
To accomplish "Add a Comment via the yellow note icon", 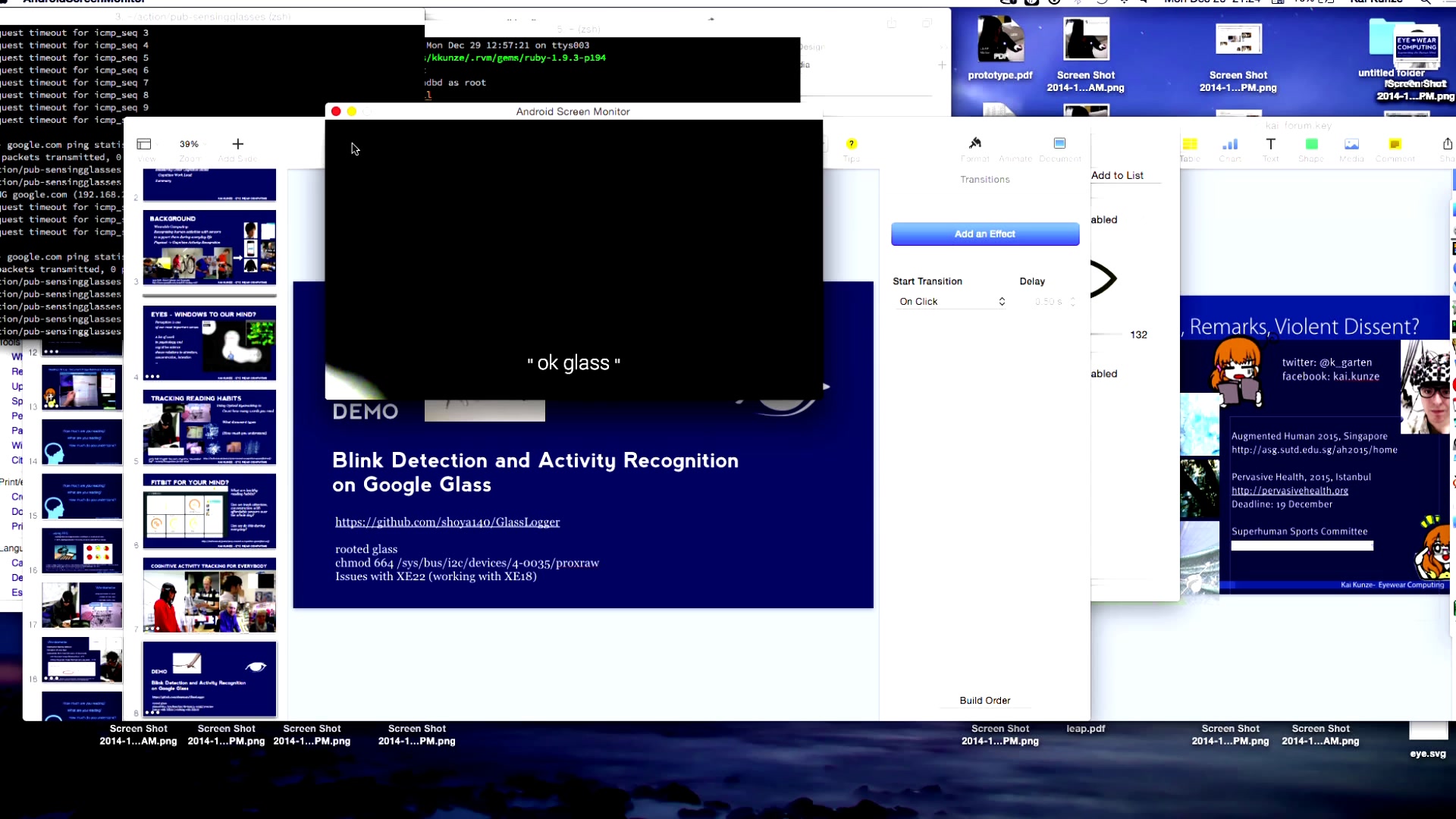I will 1395,144.
